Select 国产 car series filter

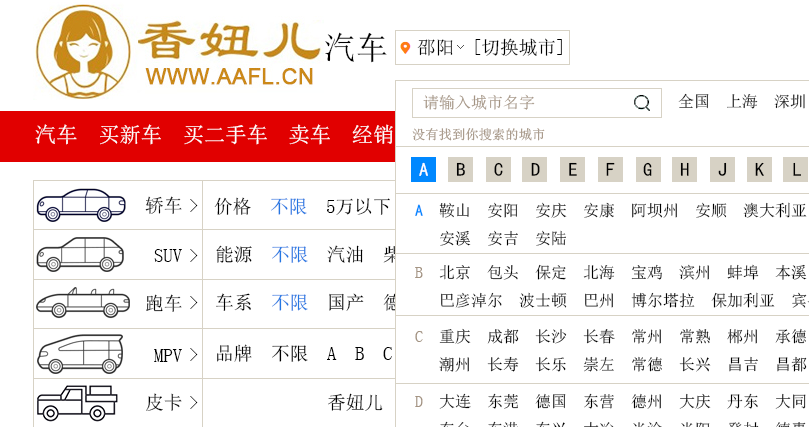click(346, 303)
